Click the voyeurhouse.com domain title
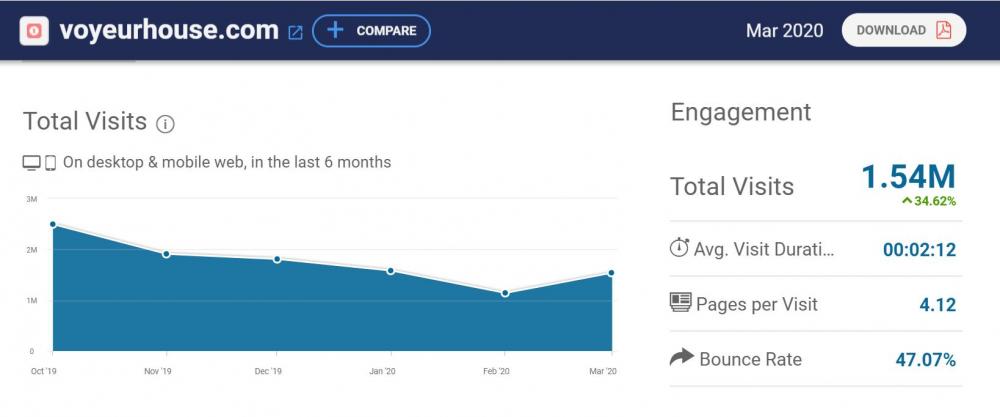This screenshot has height=417, width=1000. click(x=168, y=30)
